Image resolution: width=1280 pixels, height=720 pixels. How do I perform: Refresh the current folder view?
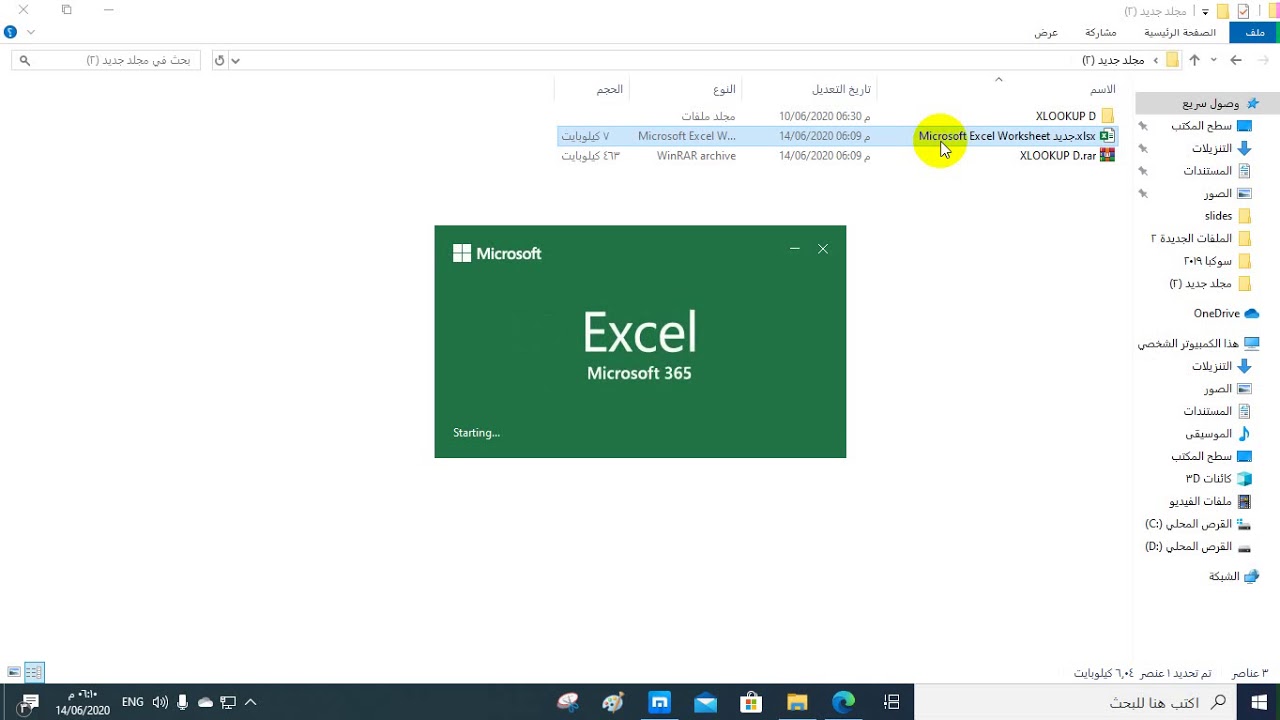220,61
